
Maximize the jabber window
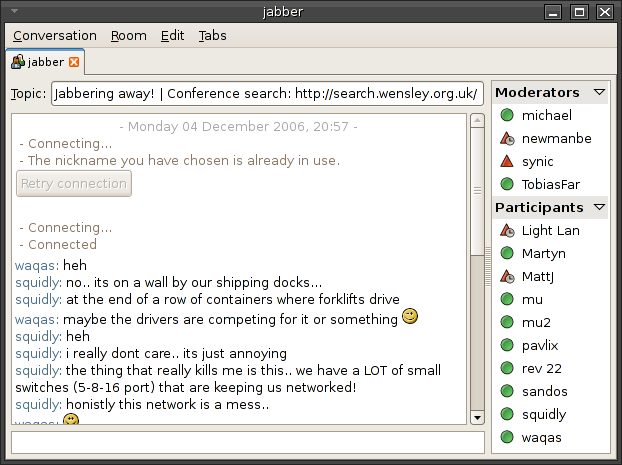pyautogui.click(x=579, y=12)
